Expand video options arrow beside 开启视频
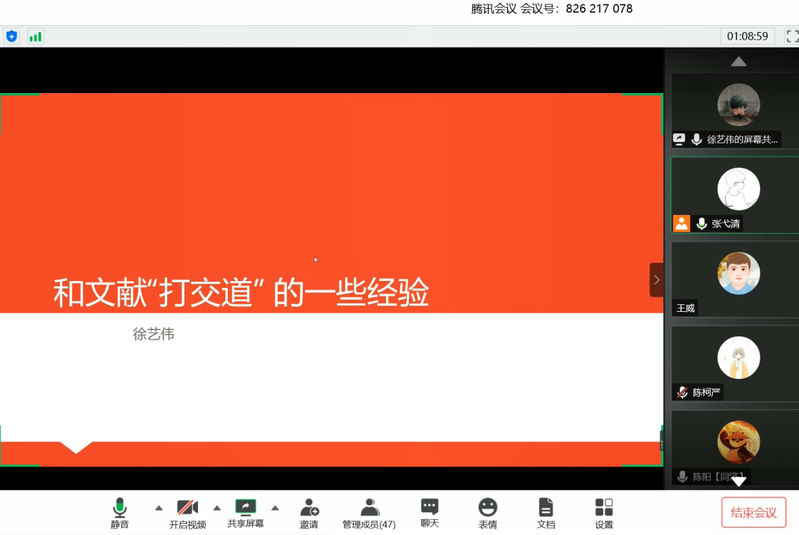 [217, 508]
